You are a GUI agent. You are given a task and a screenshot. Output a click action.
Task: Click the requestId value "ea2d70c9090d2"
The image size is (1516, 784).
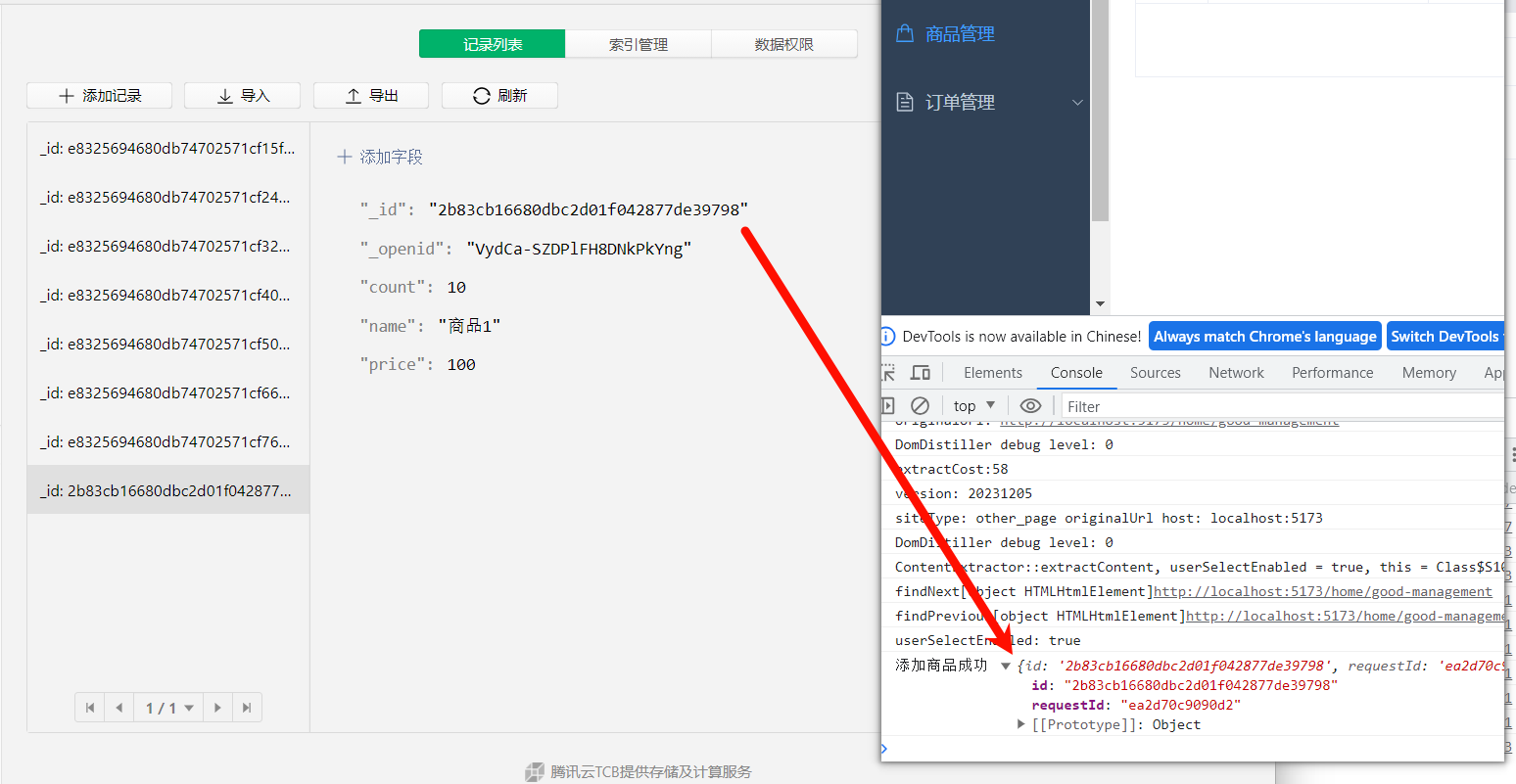1180,706
